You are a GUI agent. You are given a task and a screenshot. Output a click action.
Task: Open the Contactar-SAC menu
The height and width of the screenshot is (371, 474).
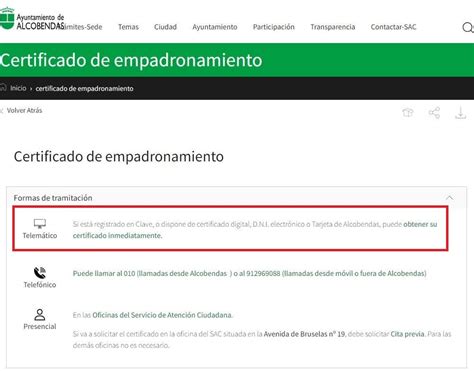393,27
